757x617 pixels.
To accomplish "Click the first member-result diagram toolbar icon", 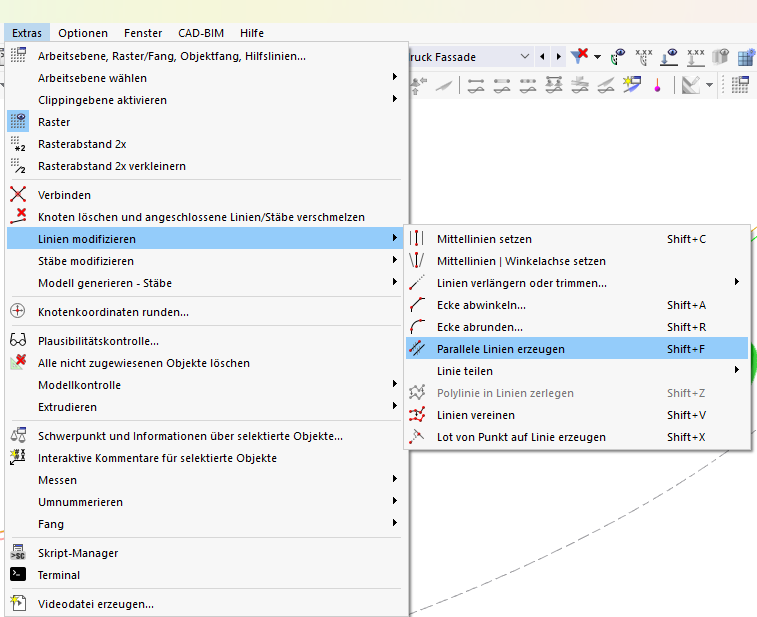I will pos(476,85).
